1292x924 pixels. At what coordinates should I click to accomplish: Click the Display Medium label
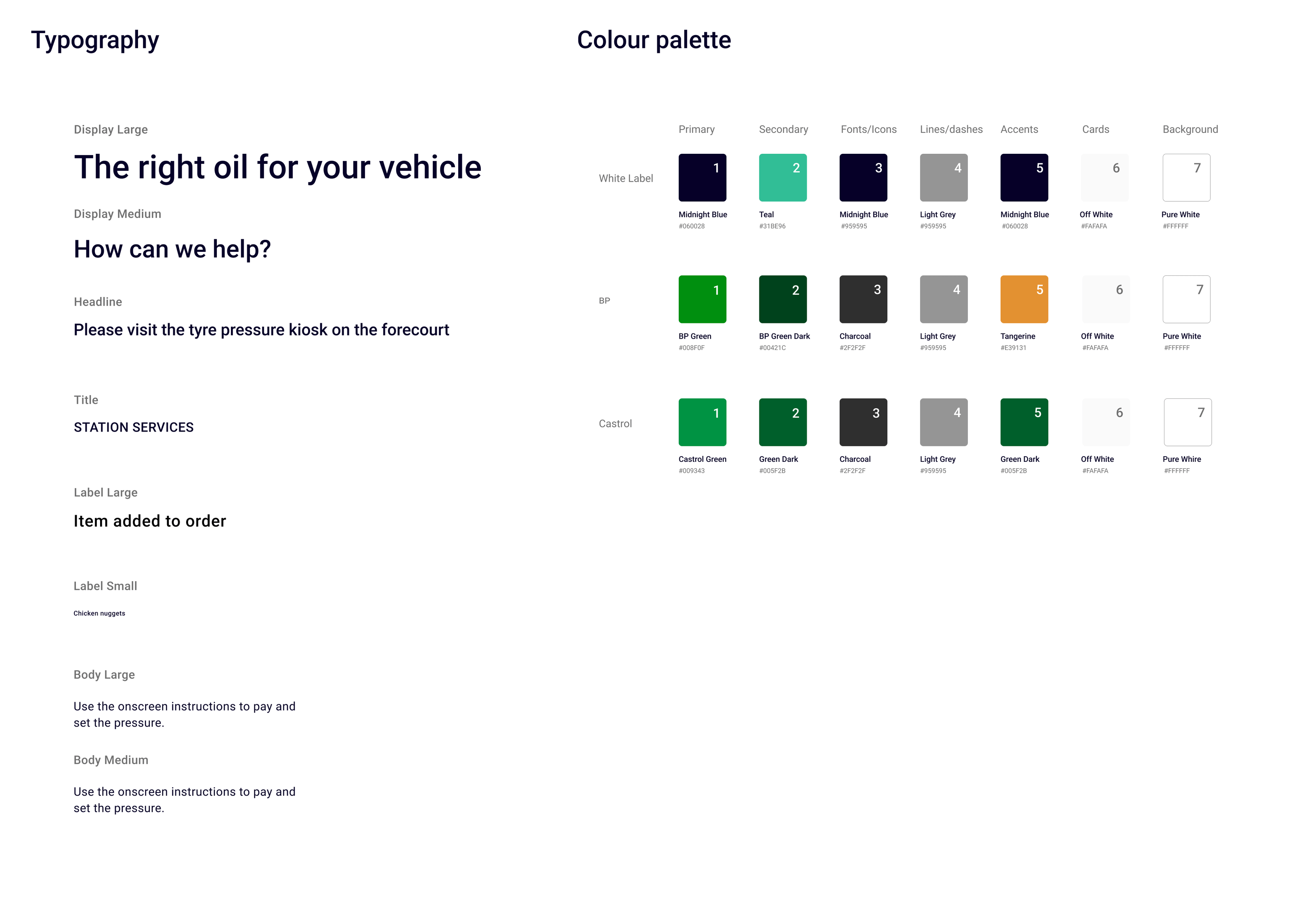tap(118, 214)
